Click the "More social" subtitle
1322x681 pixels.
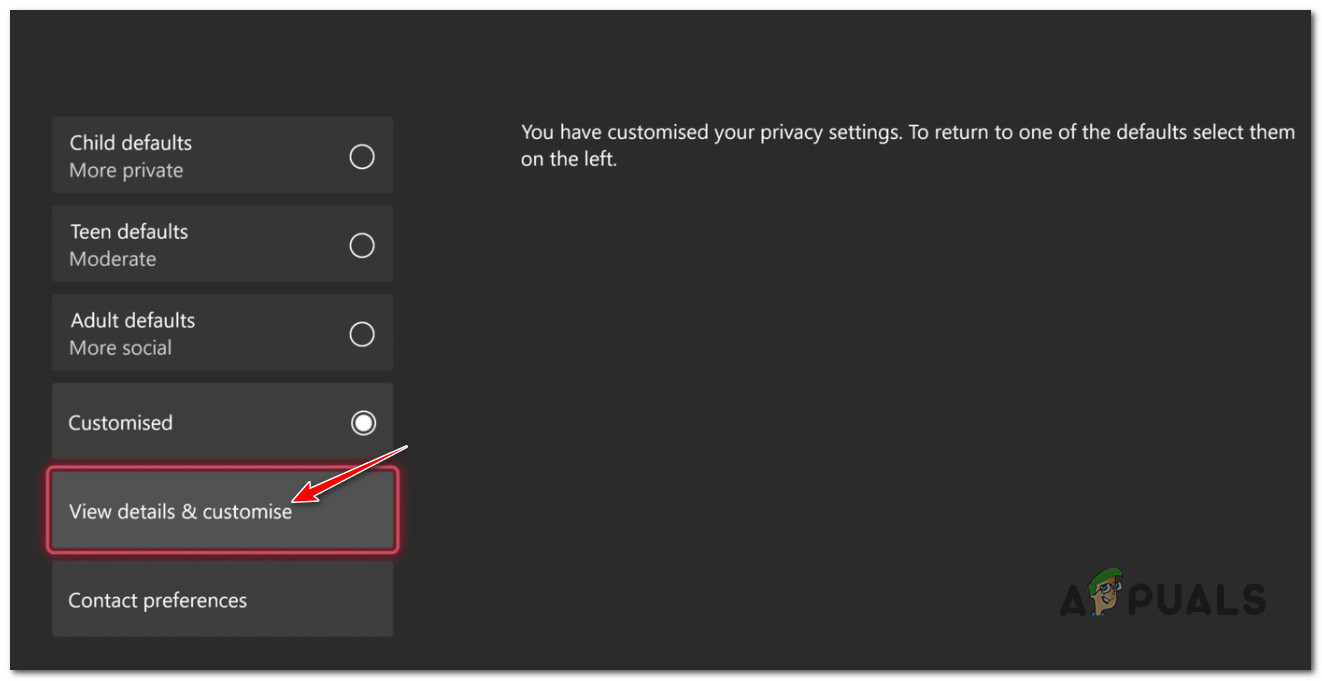[x=121, y=348]
